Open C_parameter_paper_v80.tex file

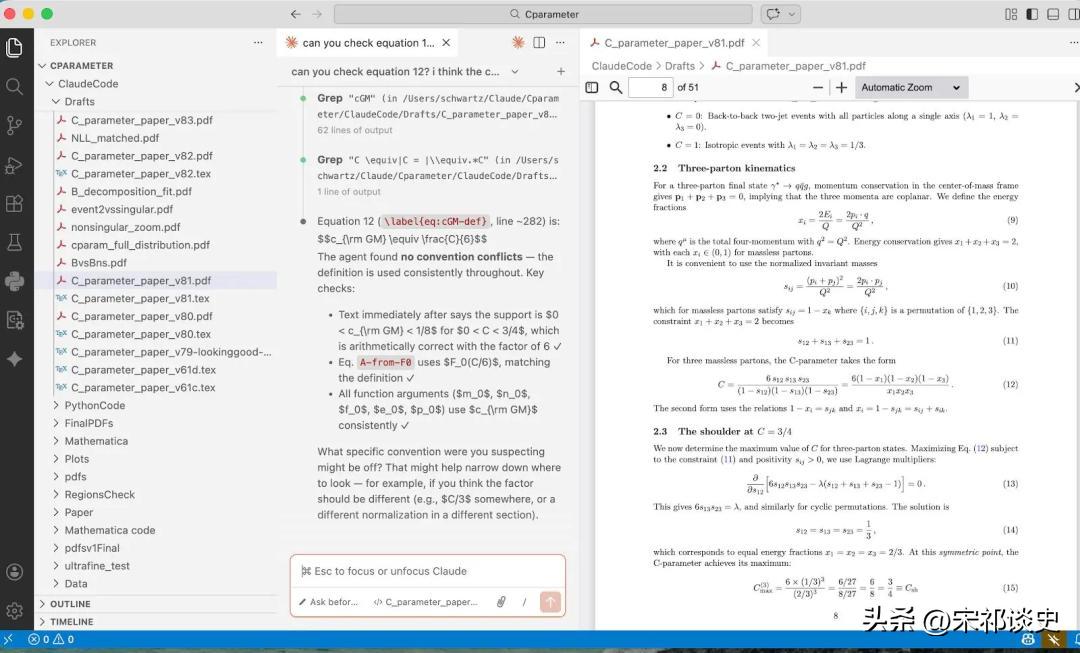click(141, 334)
